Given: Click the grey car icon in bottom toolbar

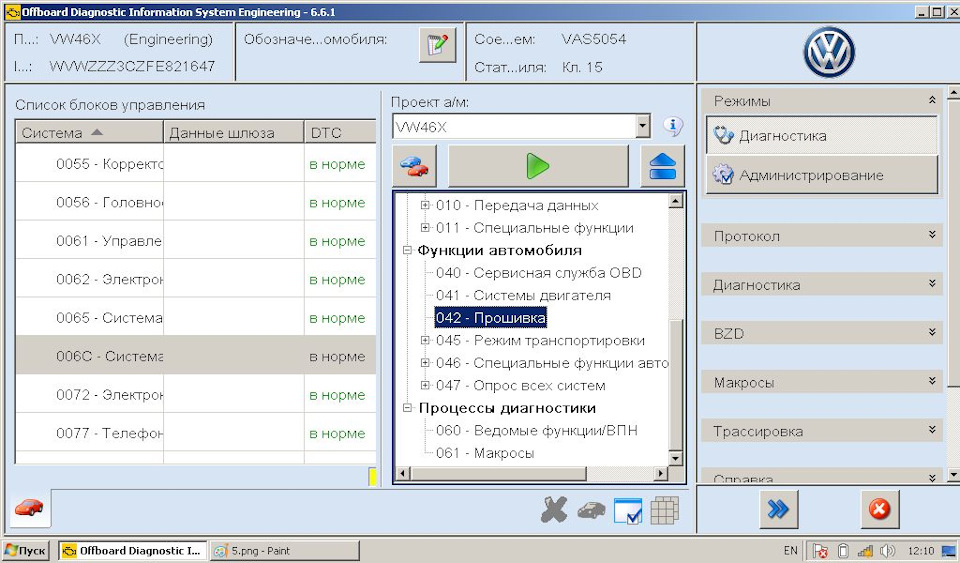Looking at the screenshot, I should [x=591, y=510].
